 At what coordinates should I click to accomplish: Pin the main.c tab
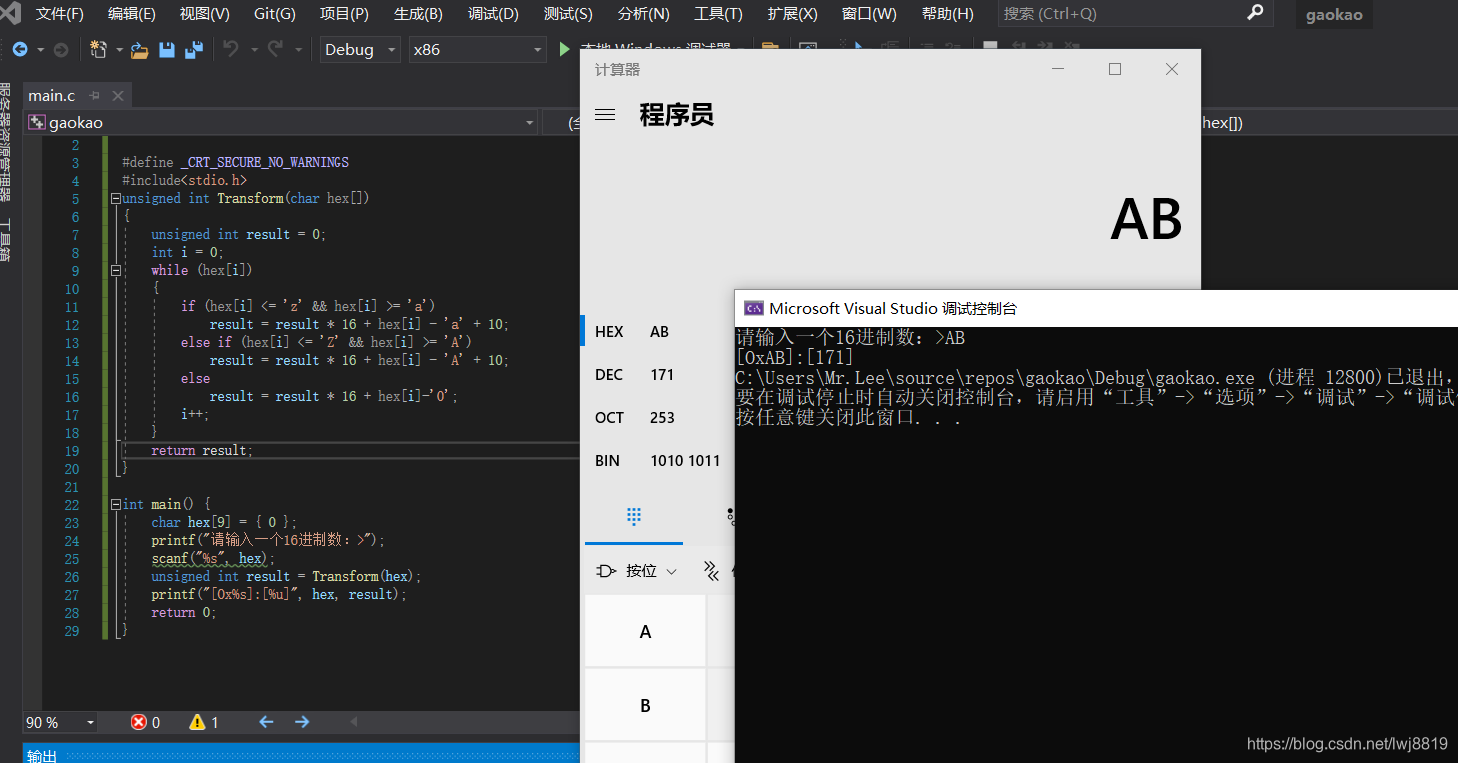coord(95,96)
